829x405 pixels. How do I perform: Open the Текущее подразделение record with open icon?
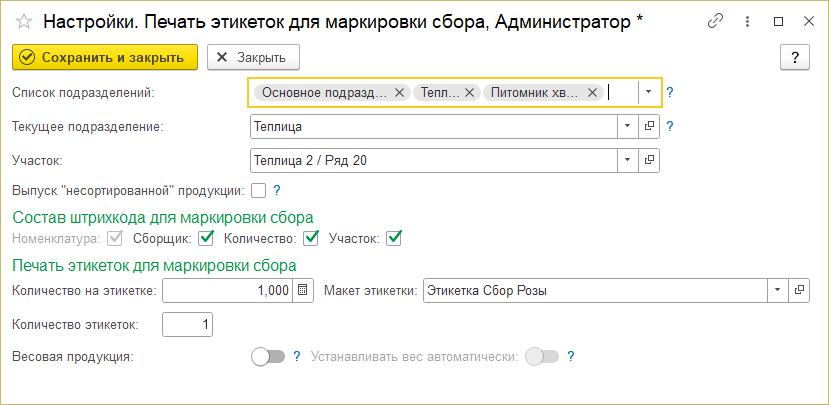point(649,126)
